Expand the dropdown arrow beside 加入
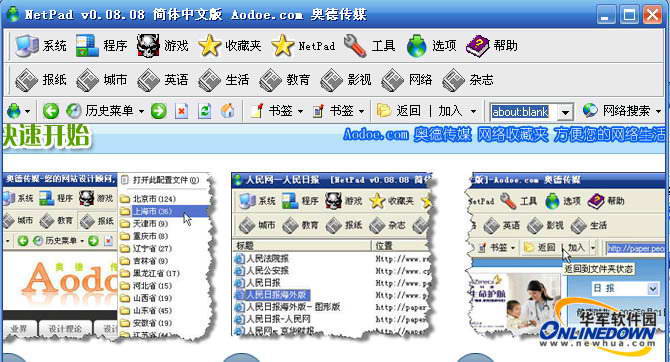 pyautogui.click(x=473, y=112)
